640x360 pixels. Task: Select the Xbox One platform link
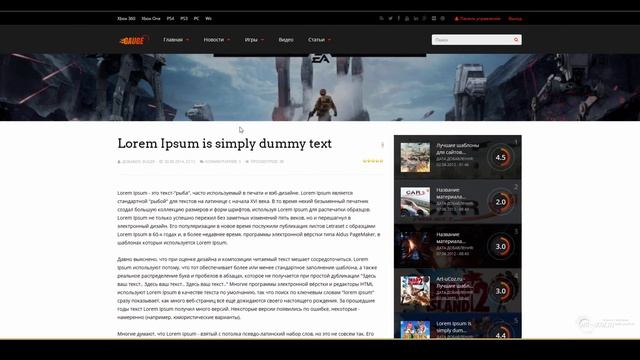[x=151, y=18]
